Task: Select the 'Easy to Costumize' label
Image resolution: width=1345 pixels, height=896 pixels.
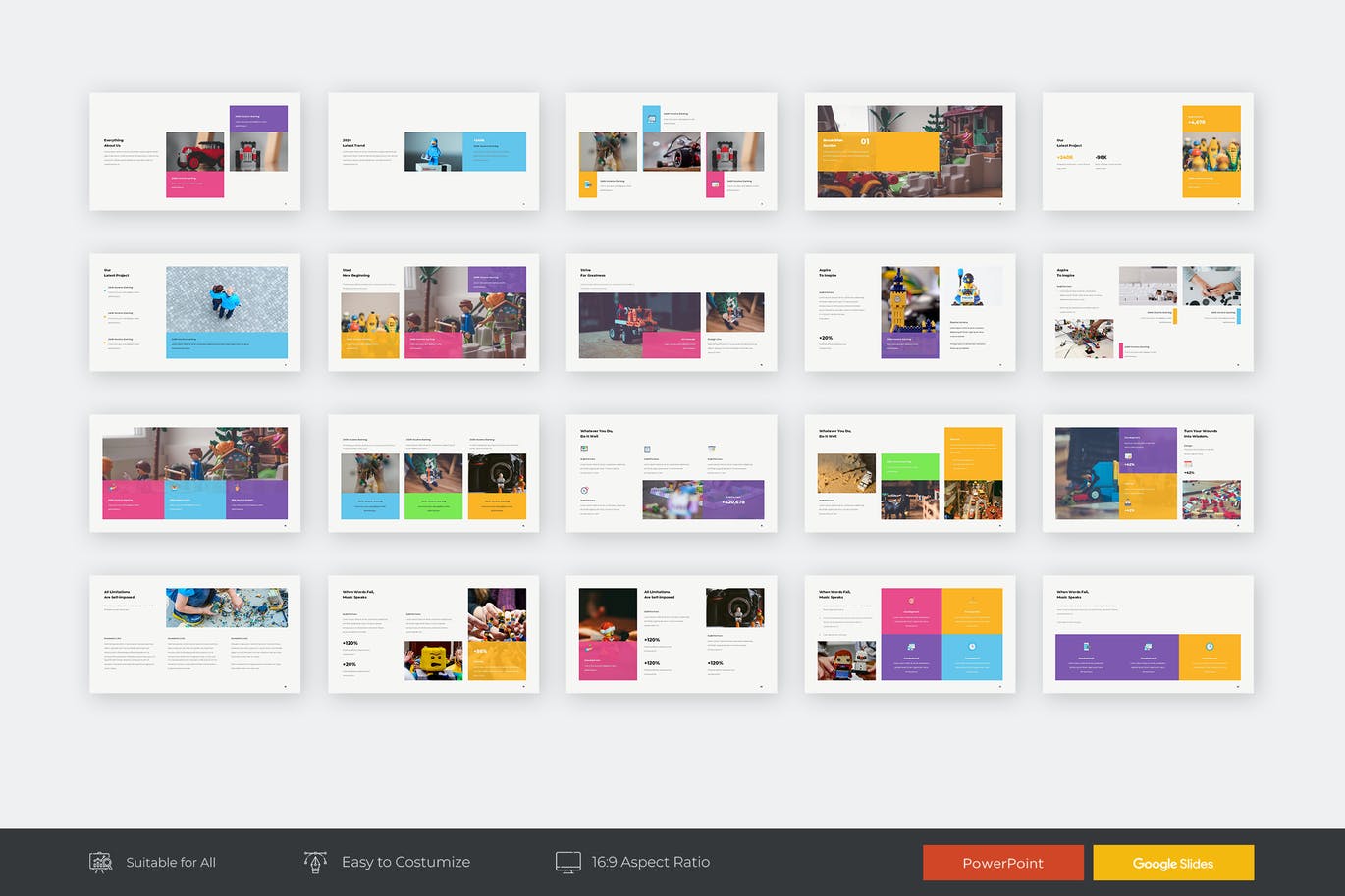Action: [x=405, y=862]
